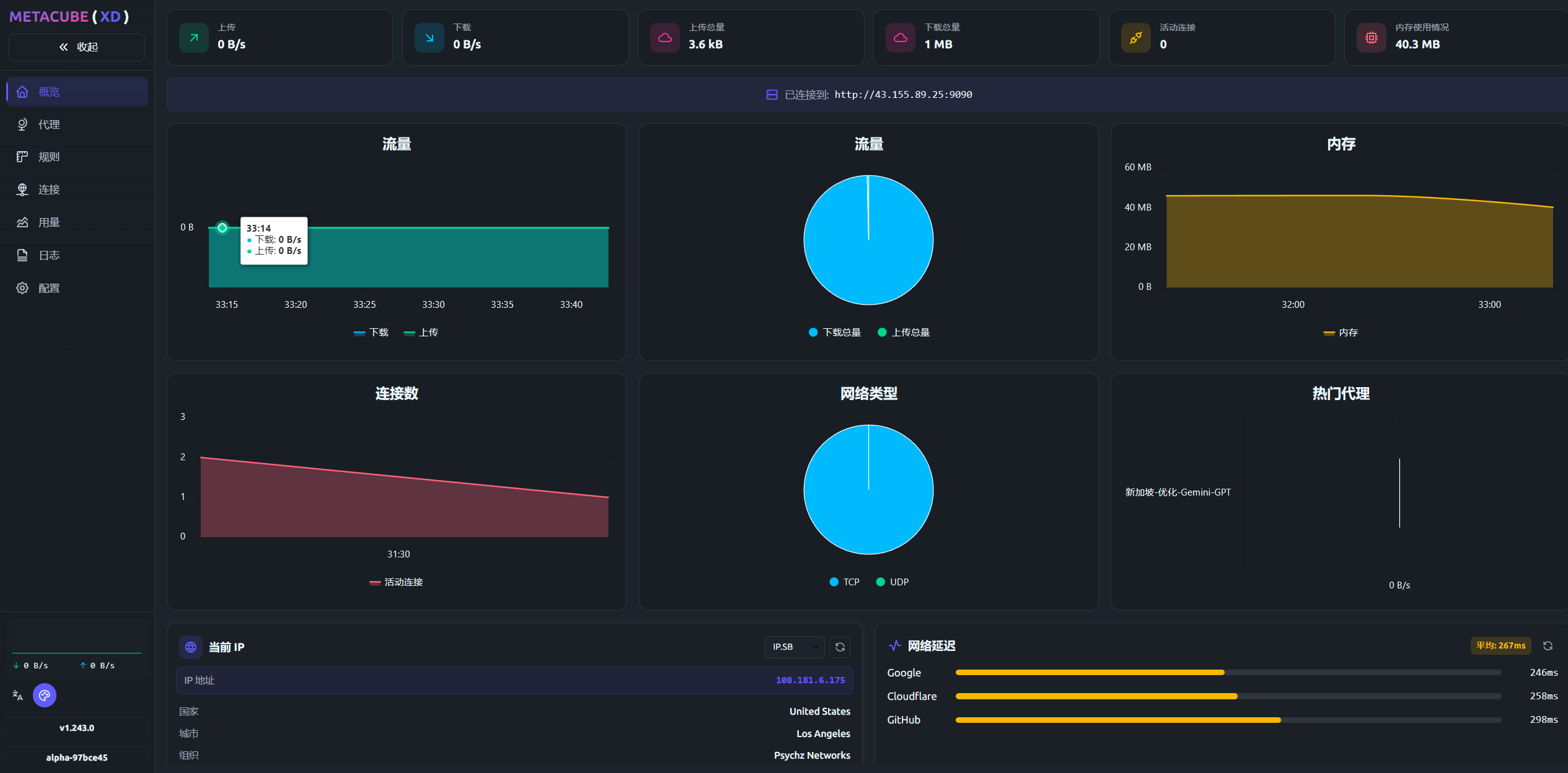
Task: Click the memory usage chip icon
Action: (1371, 38)
